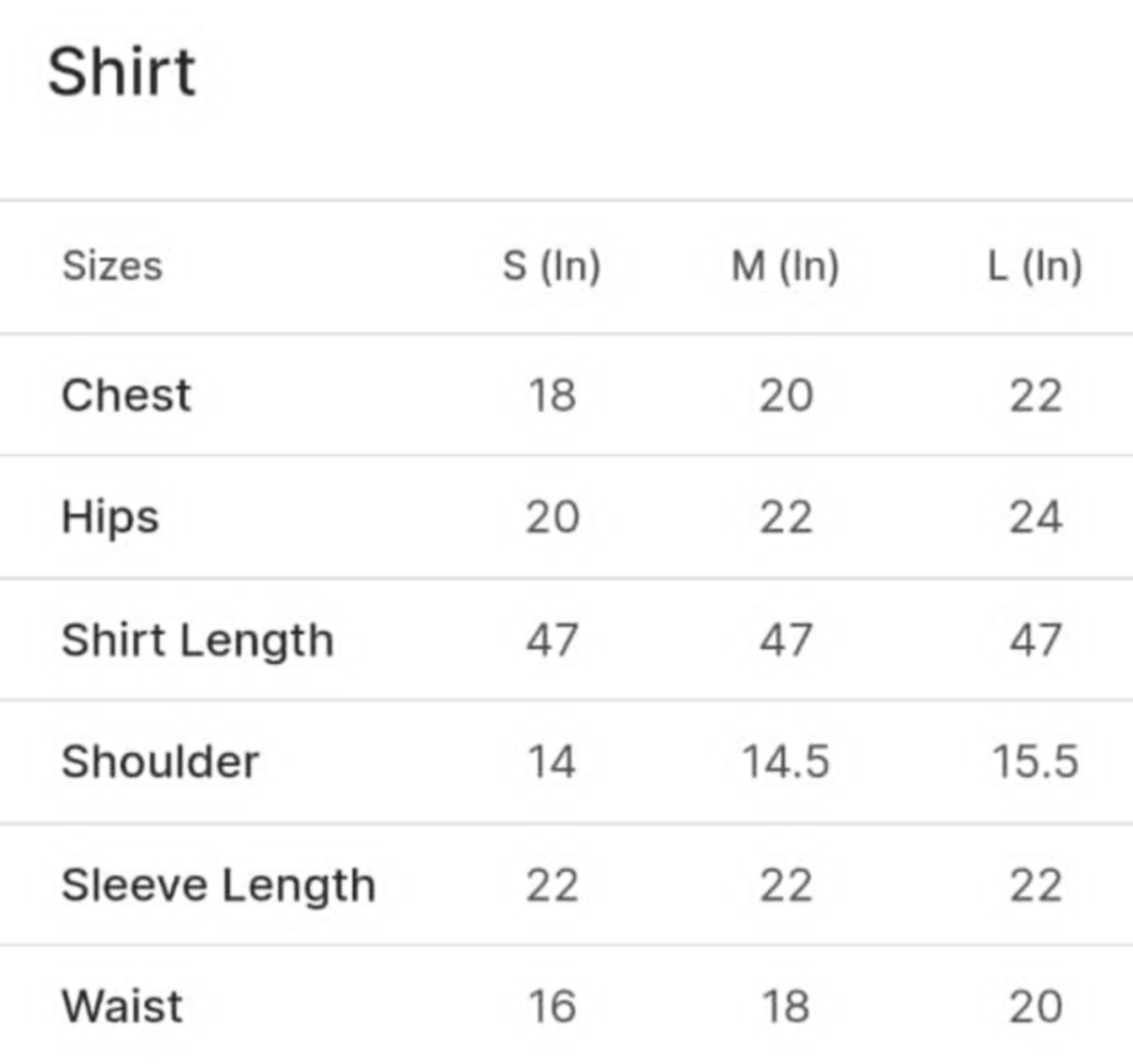Select the Sizes column header
Viewport: 1133px width, 1064px height.
(x=112, y=266)
